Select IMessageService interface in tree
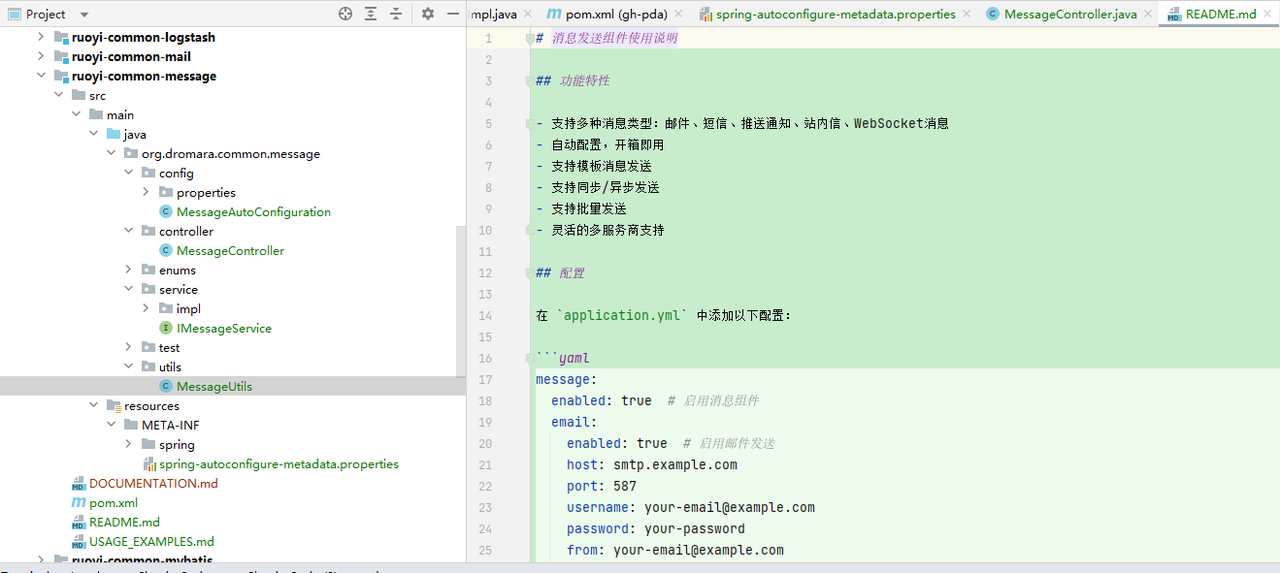Image resolution: width=1280 pixels, height=573 pixels. (x=224, y=328)
